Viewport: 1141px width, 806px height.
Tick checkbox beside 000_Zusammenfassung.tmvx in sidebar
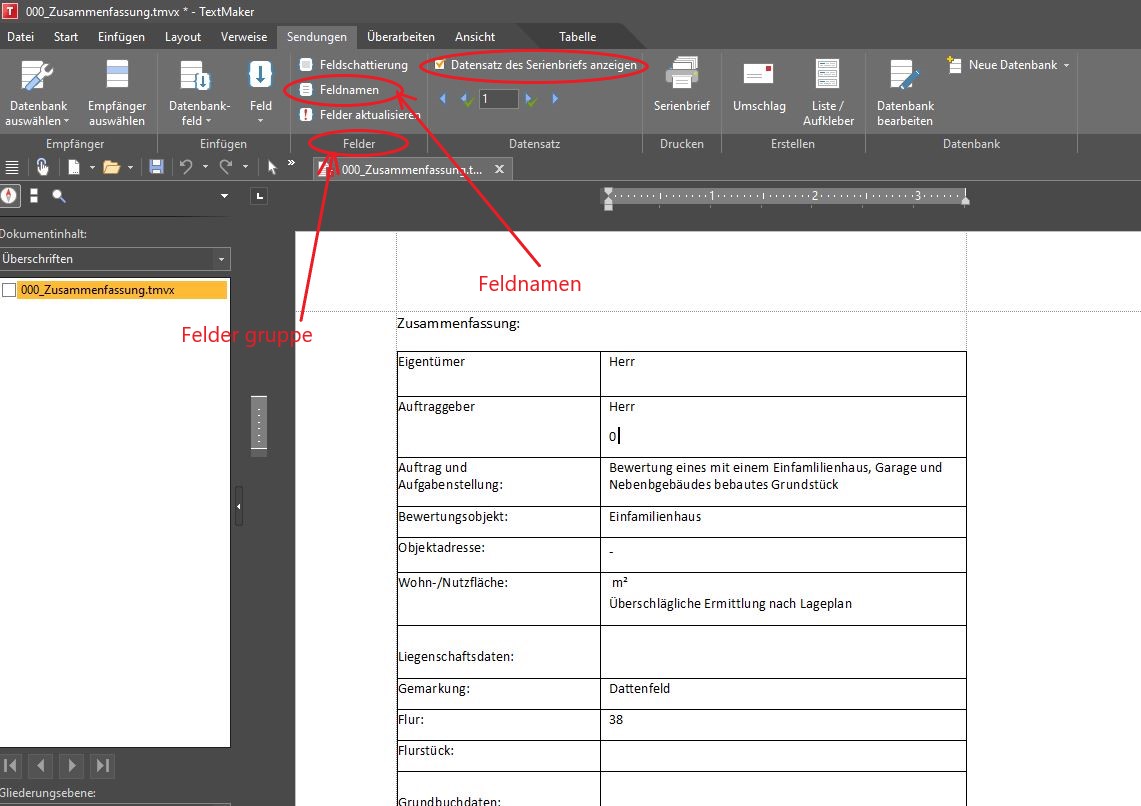click(9, 290)
